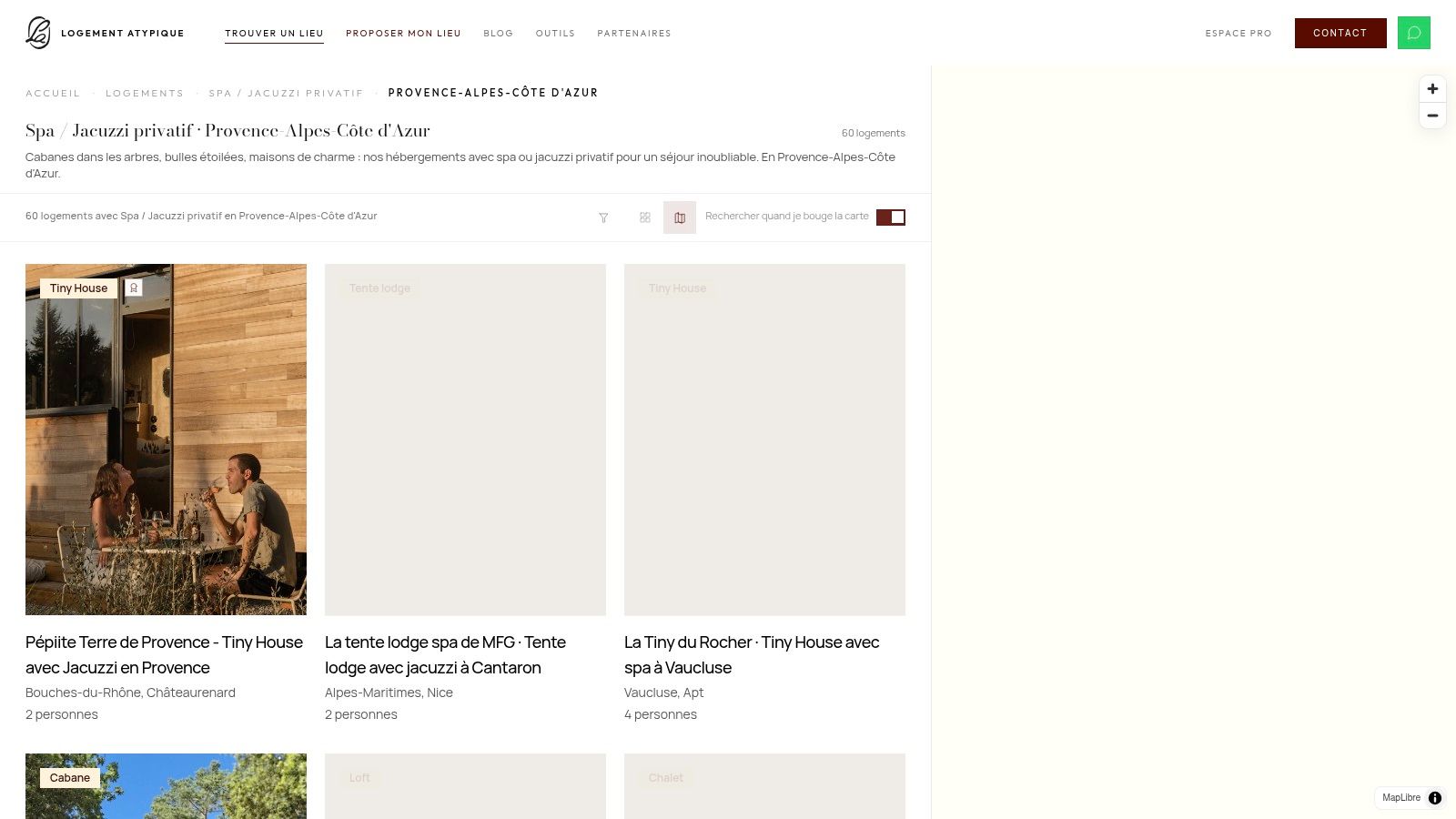
Task: Click the MapLibre attribution link
Action: point(1401,798)
